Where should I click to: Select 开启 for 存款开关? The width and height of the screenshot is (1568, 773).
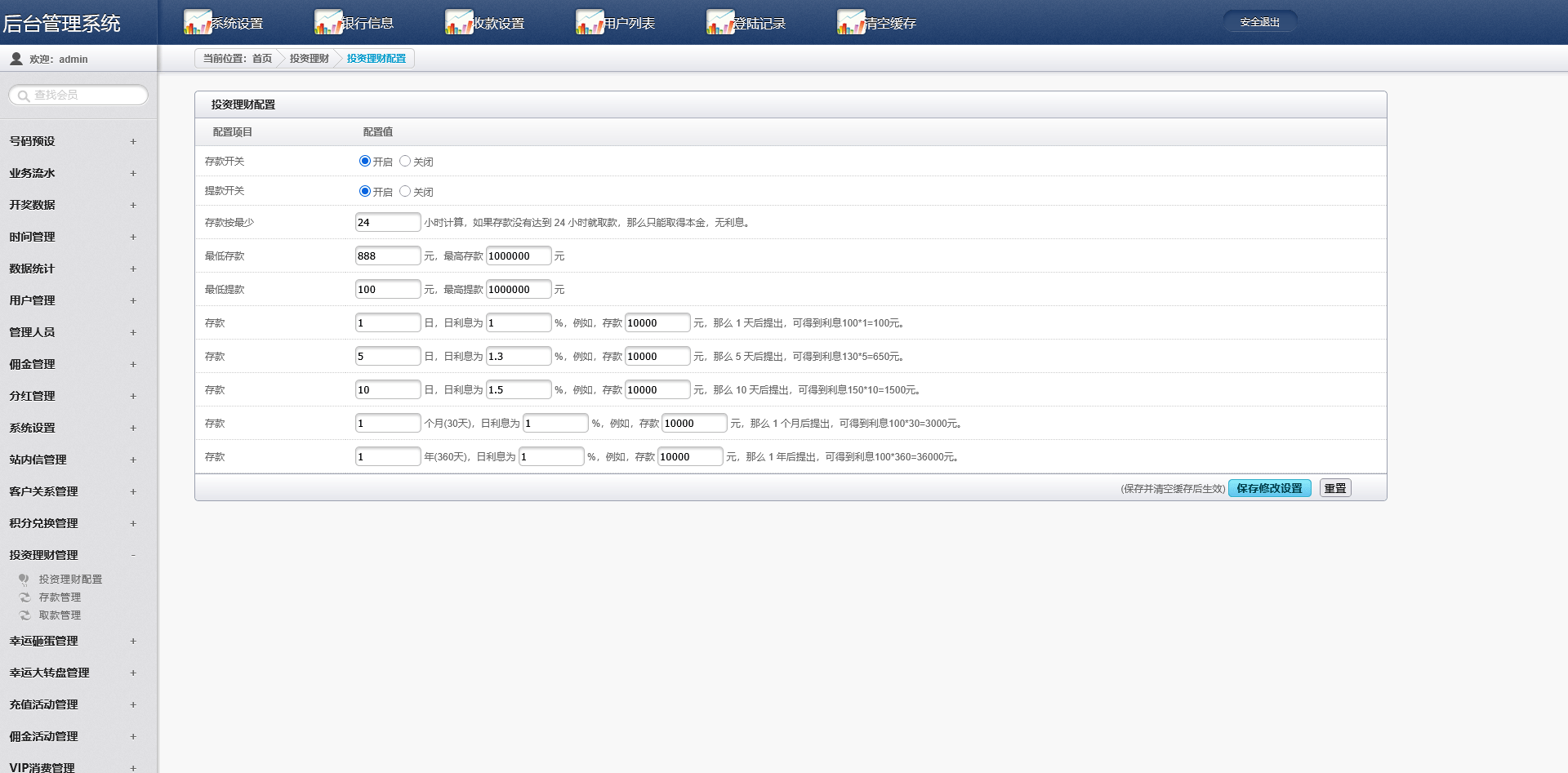365,161
